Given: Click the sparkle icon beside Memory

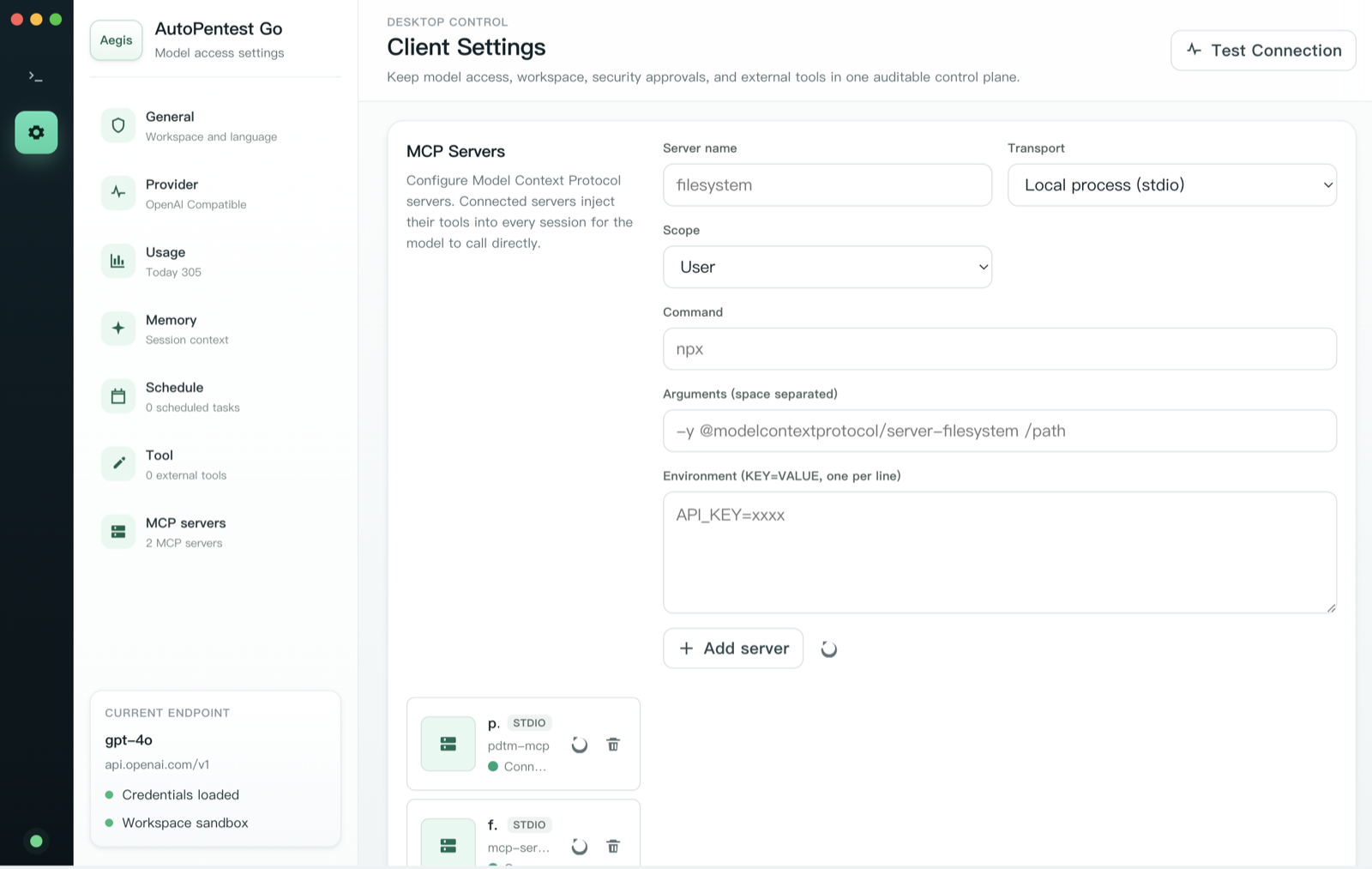Looking at the screenshot, I should [x=118, y=329].
